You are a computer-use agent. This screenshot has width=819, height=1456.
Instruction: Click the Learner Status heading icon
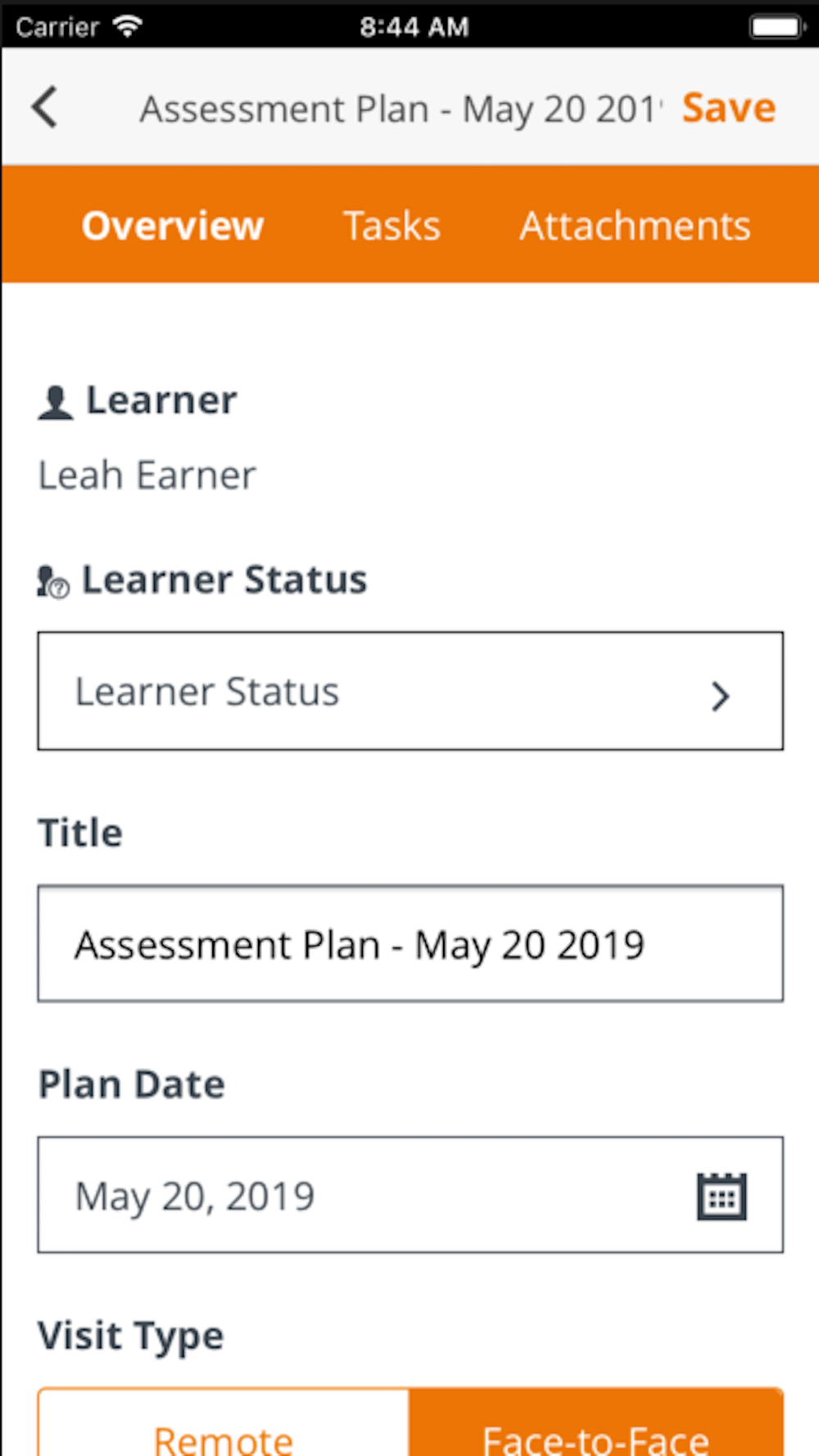click(x=54, y=581)
